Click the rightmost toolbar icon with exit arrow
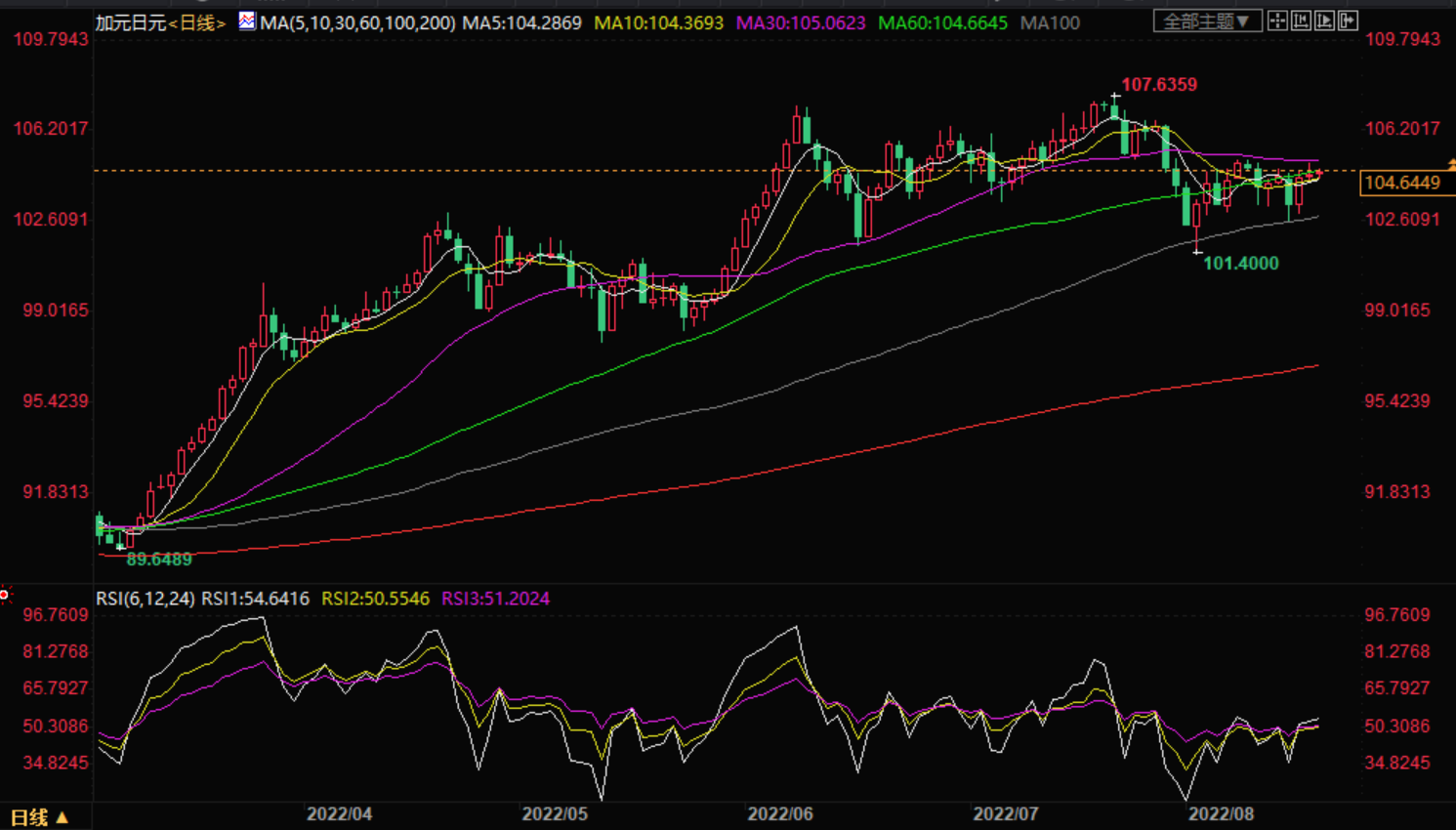The width and height of the screenshot is (1456, 830). coord(1348,21)
